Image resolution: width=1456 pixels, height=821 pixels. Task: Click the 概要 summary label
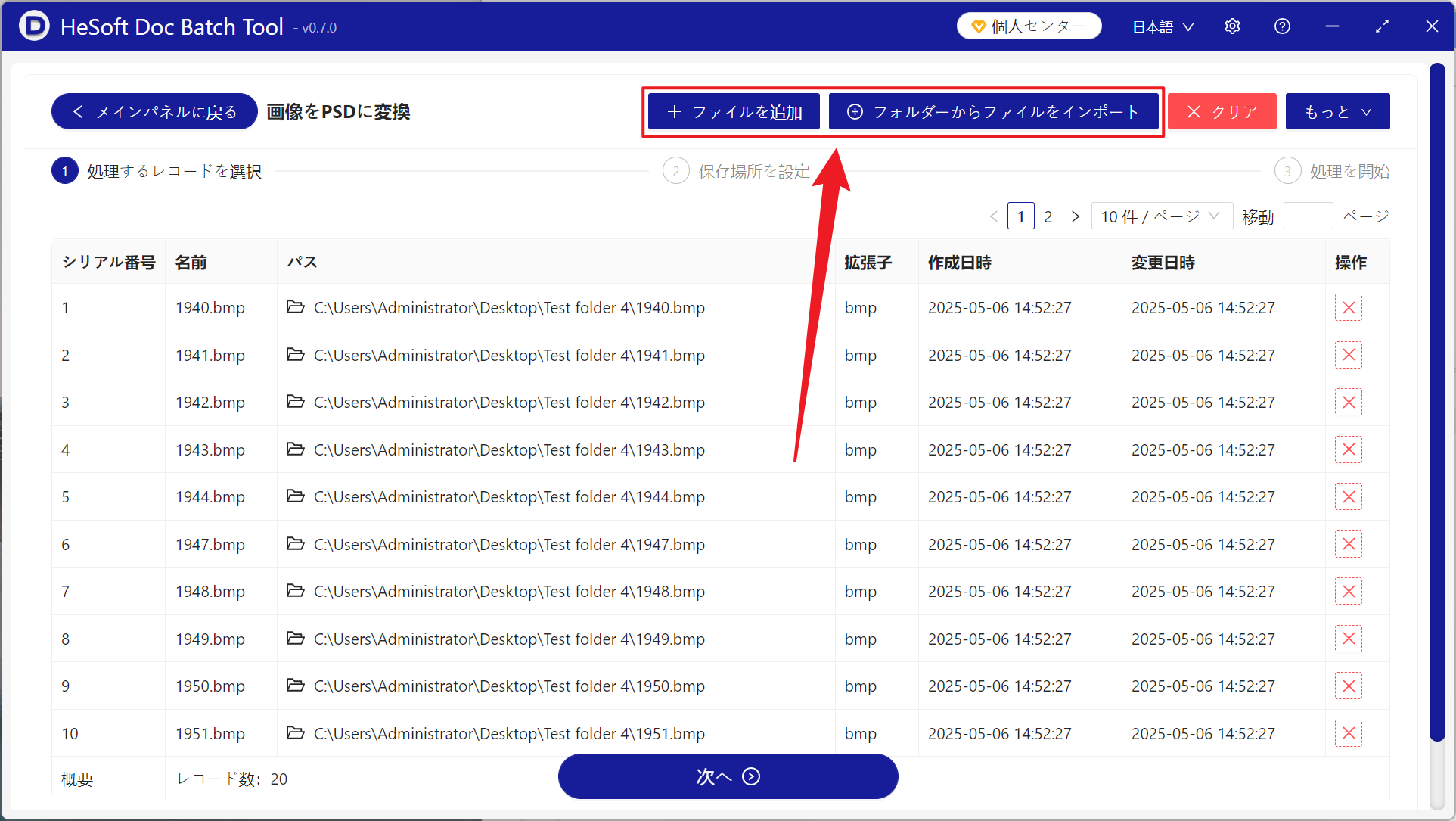coord(77,779)
